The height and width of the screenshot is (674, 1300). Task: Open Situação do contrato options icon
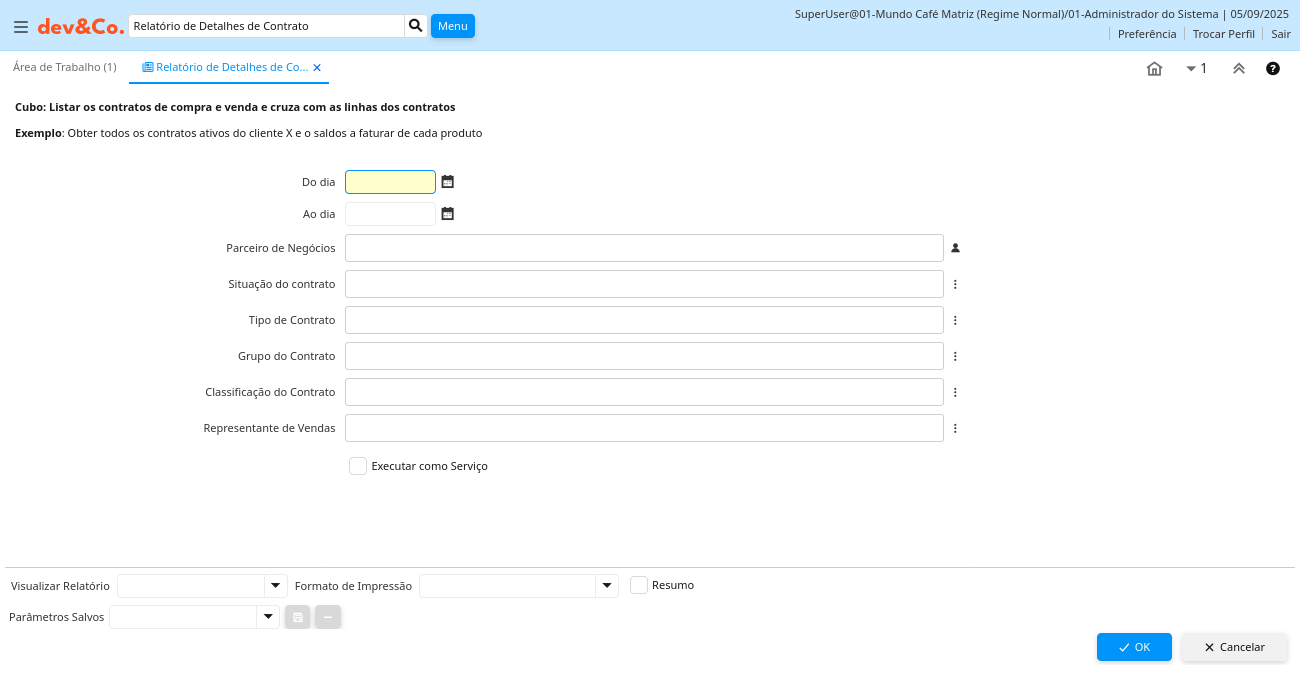click(955, 284)
